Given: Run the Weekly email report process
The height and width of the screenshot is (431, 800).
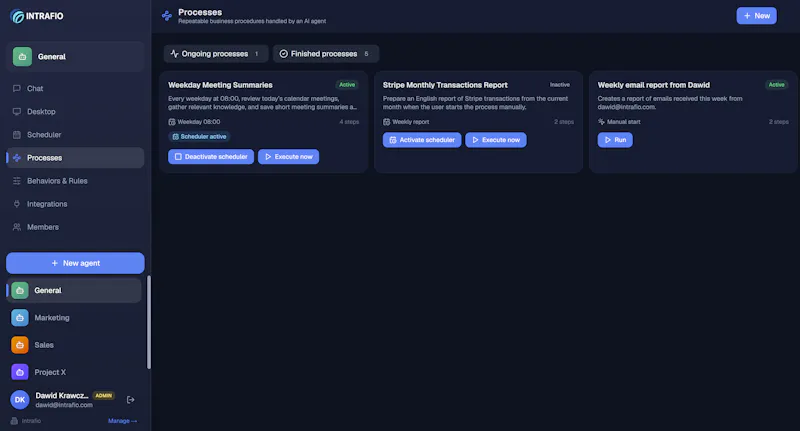Looking at the screenshot, I should point(615,140).
